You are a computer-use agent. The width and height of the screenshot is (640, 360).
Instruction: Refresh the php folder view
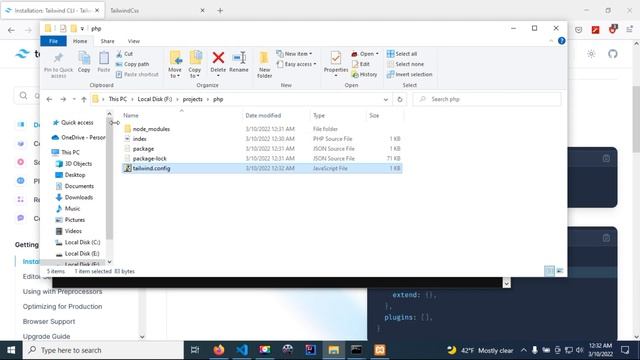coord(400,99)
